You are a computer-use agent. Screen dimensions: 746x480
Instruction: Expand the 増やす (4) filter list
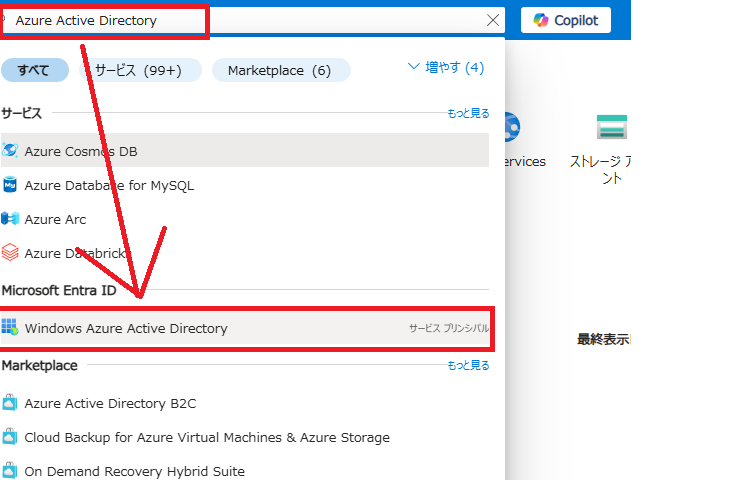point(446,67)
